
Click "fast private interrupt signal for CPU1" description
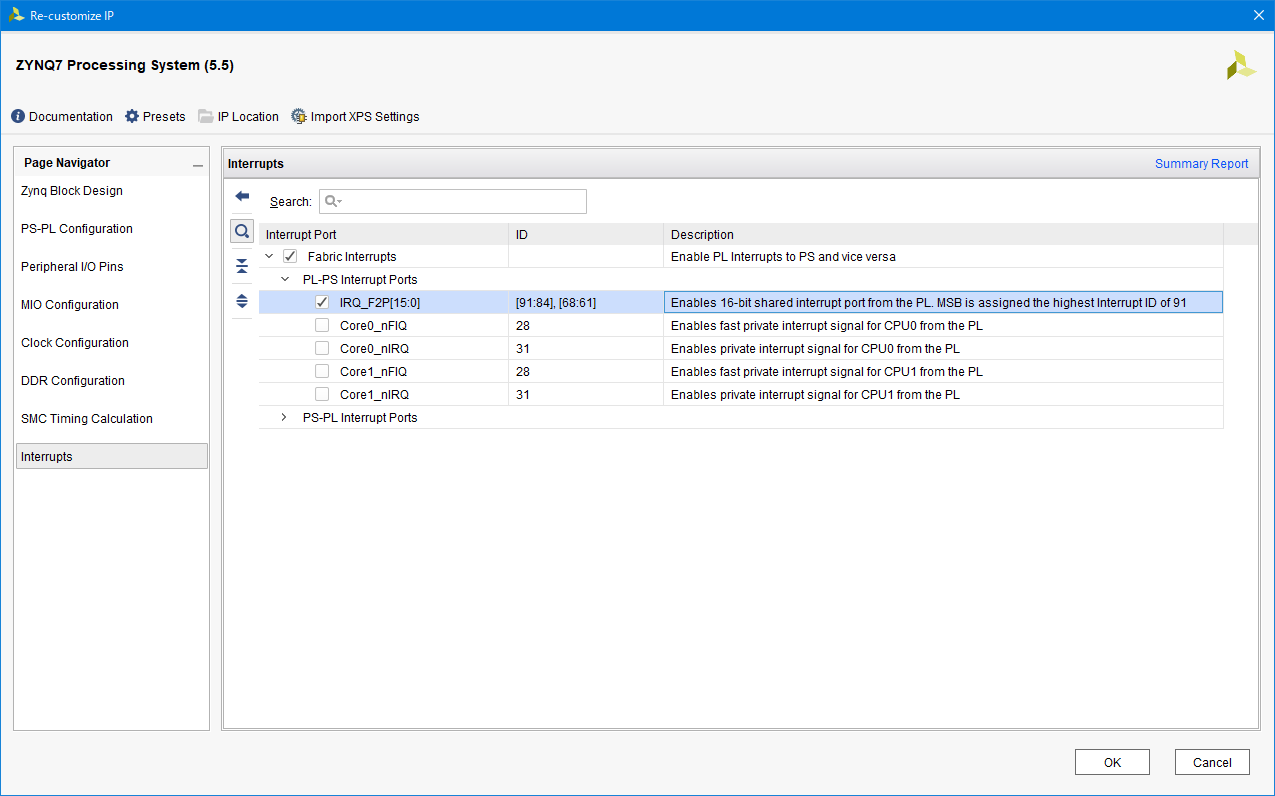[x=827, y=371]
